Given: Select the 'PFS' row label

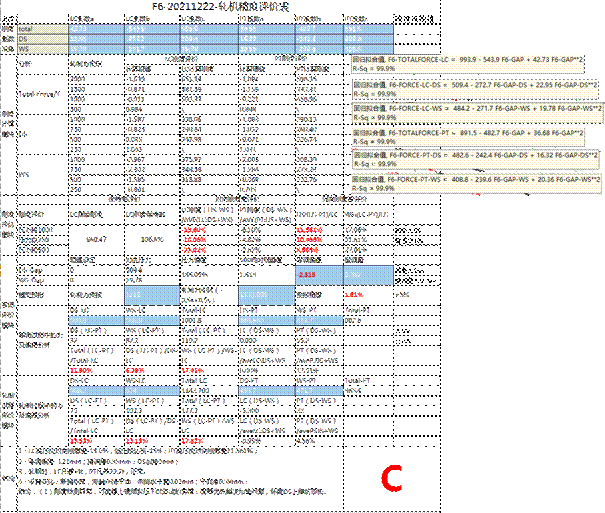Looking at the screenshot, I should click(27, 174).
